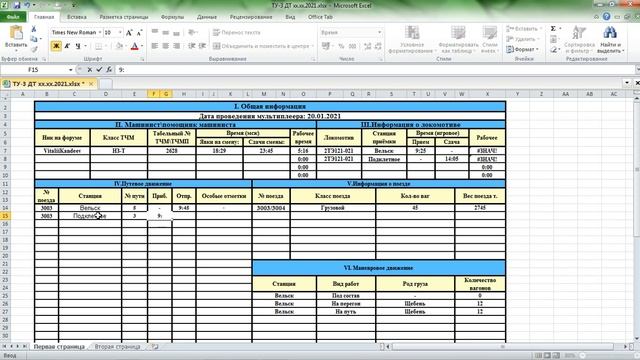Open the Формат cells dropdown
640x360 pixels.
(522, 49)
